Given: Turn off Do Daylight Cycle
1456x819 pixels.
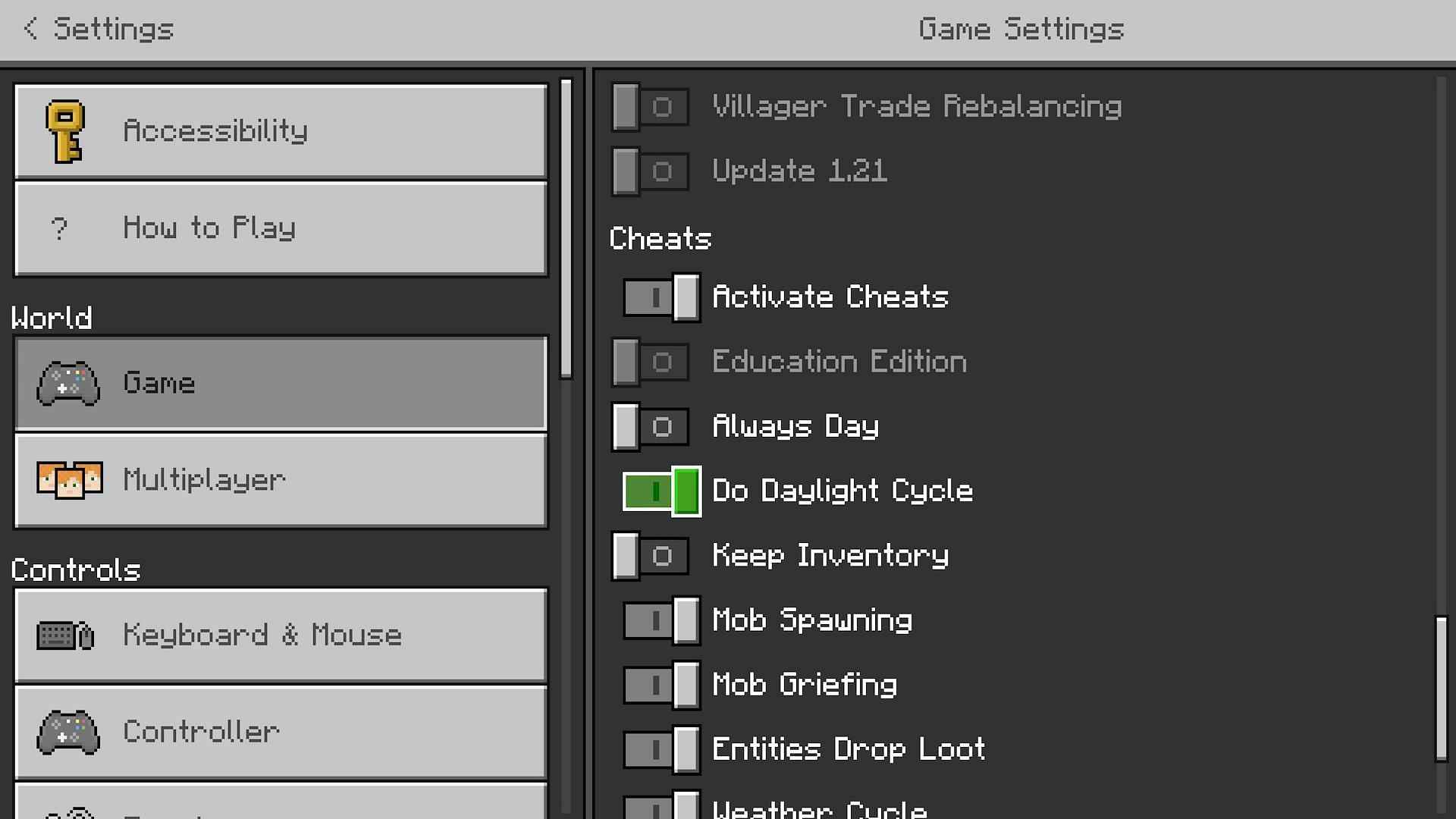Looking at the screenshot, I should click(x=661, y=491).
